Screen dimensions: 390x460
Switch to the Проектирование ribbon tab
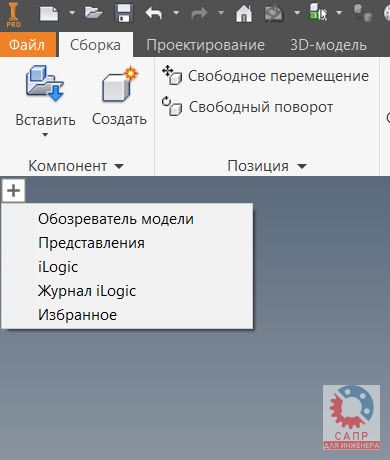[x=205, y=45]
